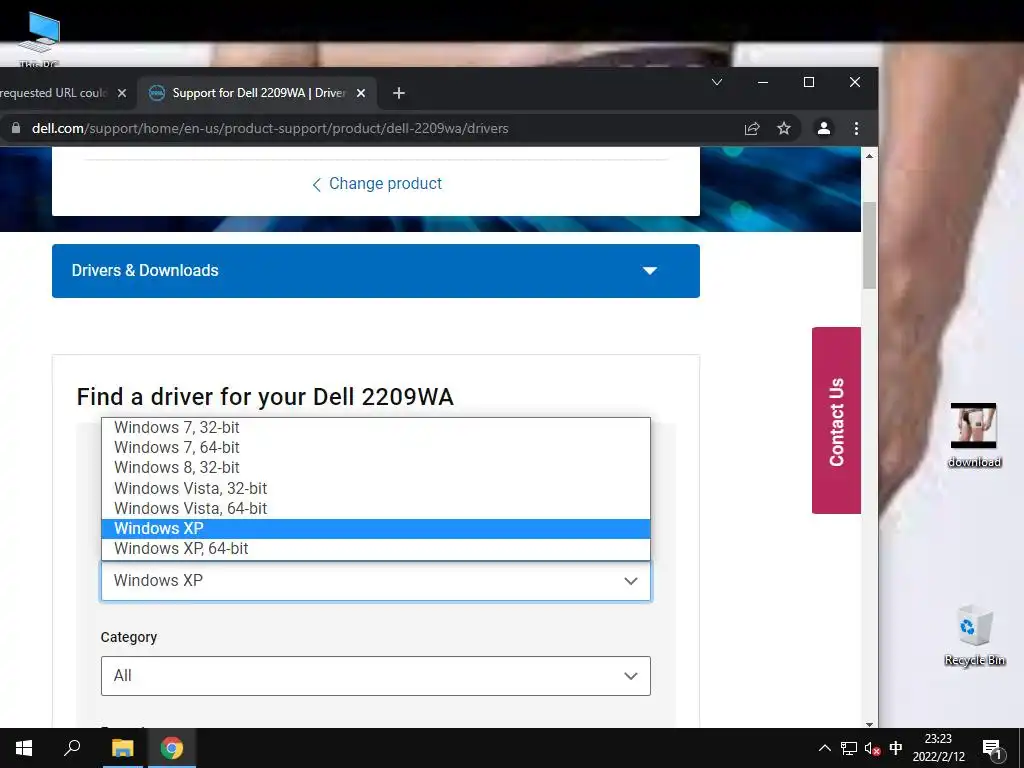Click the address bar URL
The height and width of the screenshot is (768, 1024).
[x=270, y=129]
